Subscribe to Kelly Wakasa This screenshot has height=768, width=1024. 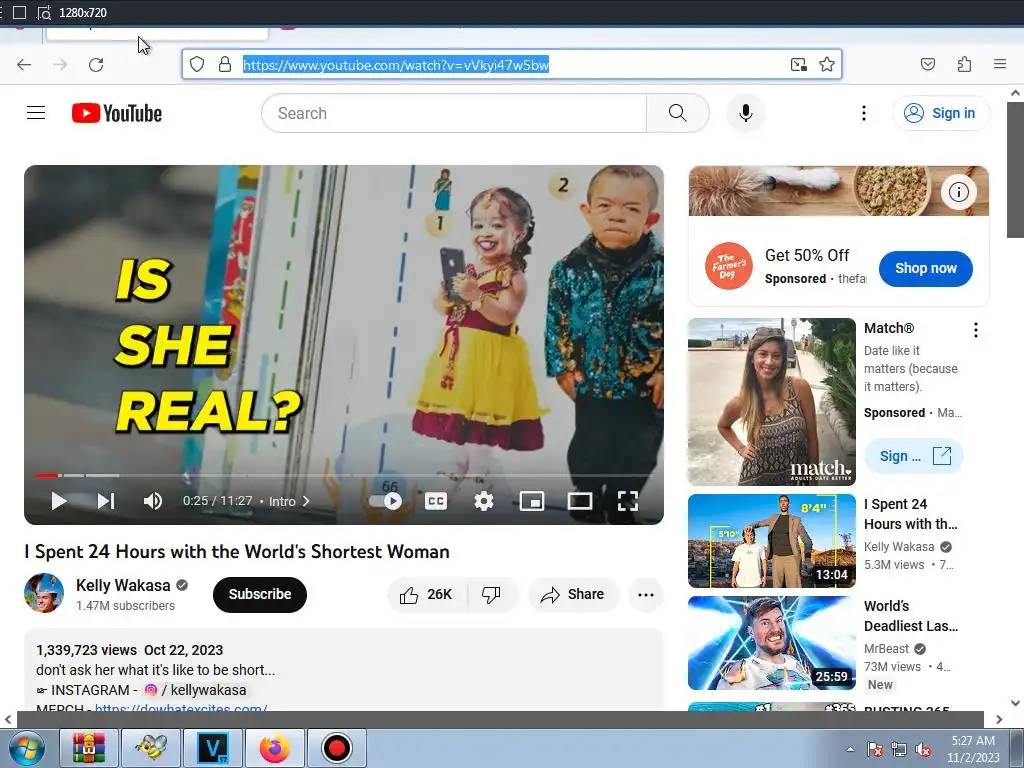coord(260,594)
